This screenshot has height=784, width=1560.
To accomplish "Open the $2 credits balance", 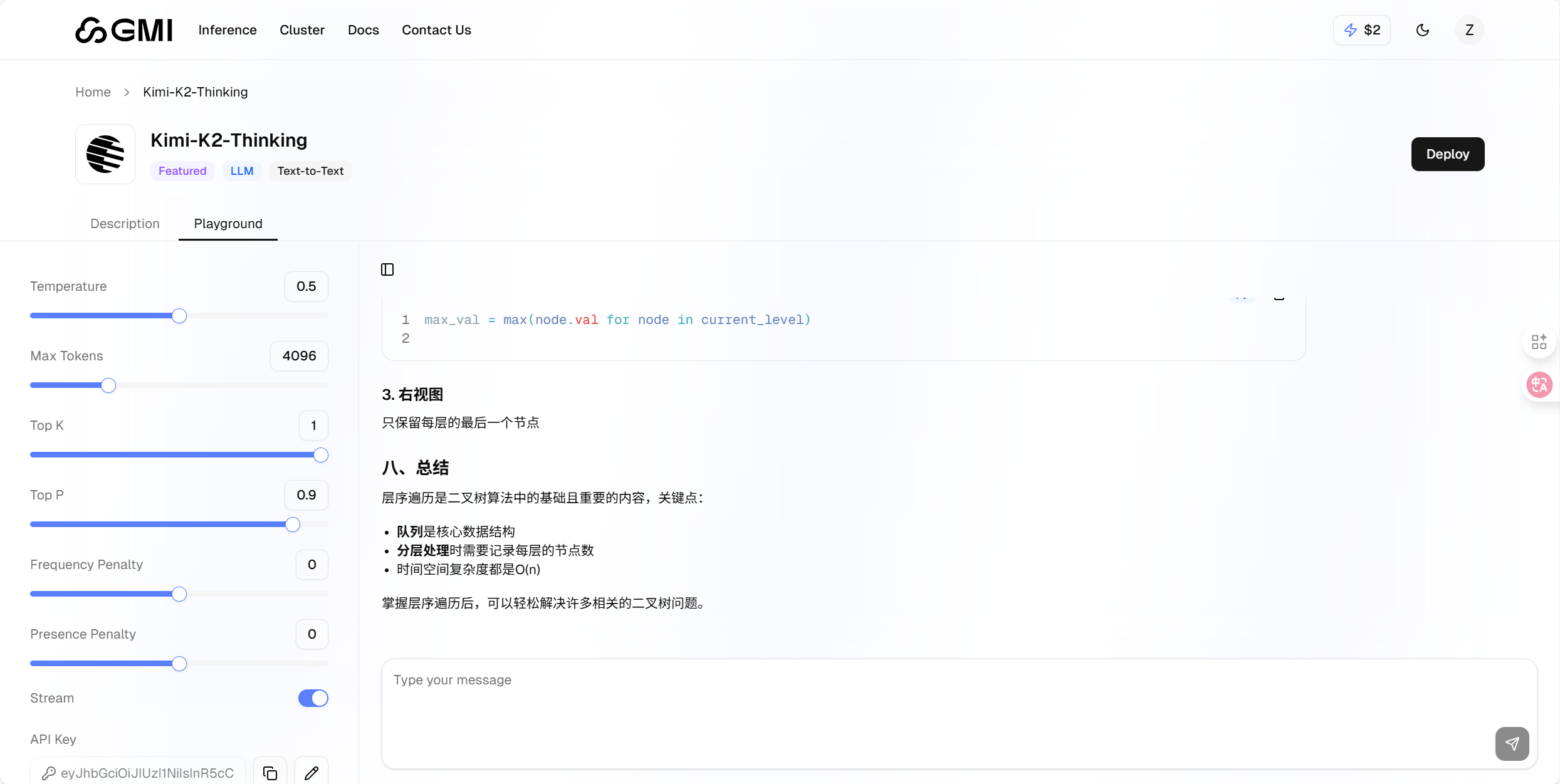I will [1362, 30].
